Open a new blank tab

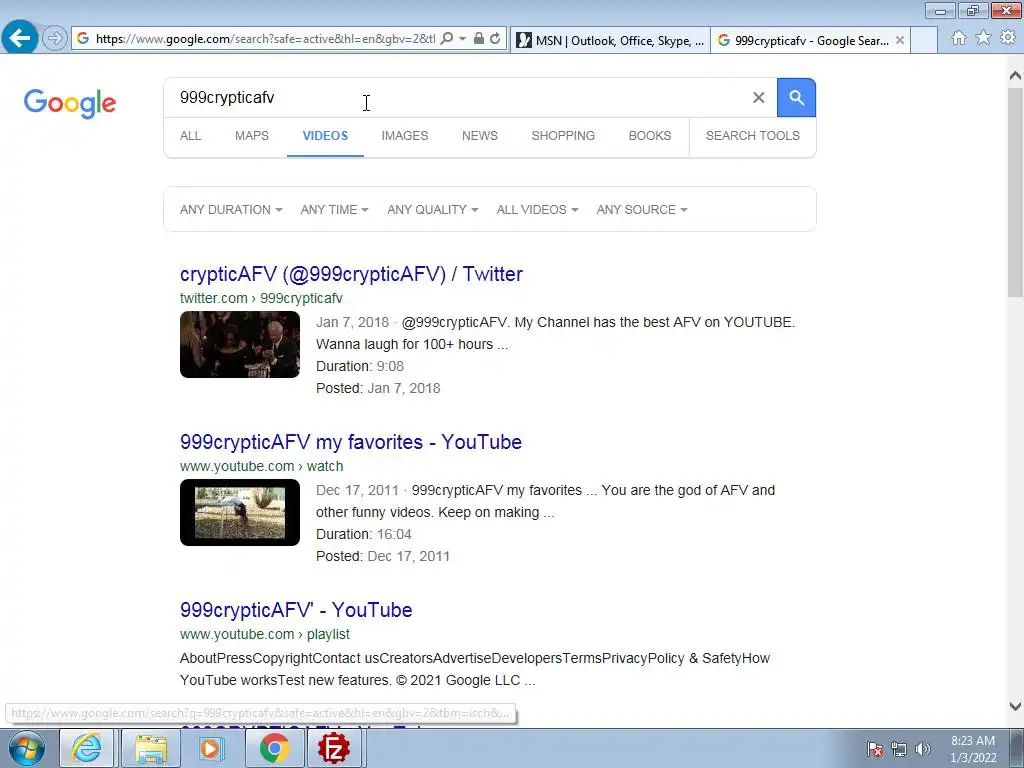pyautogui.click(x=924, y=40)
